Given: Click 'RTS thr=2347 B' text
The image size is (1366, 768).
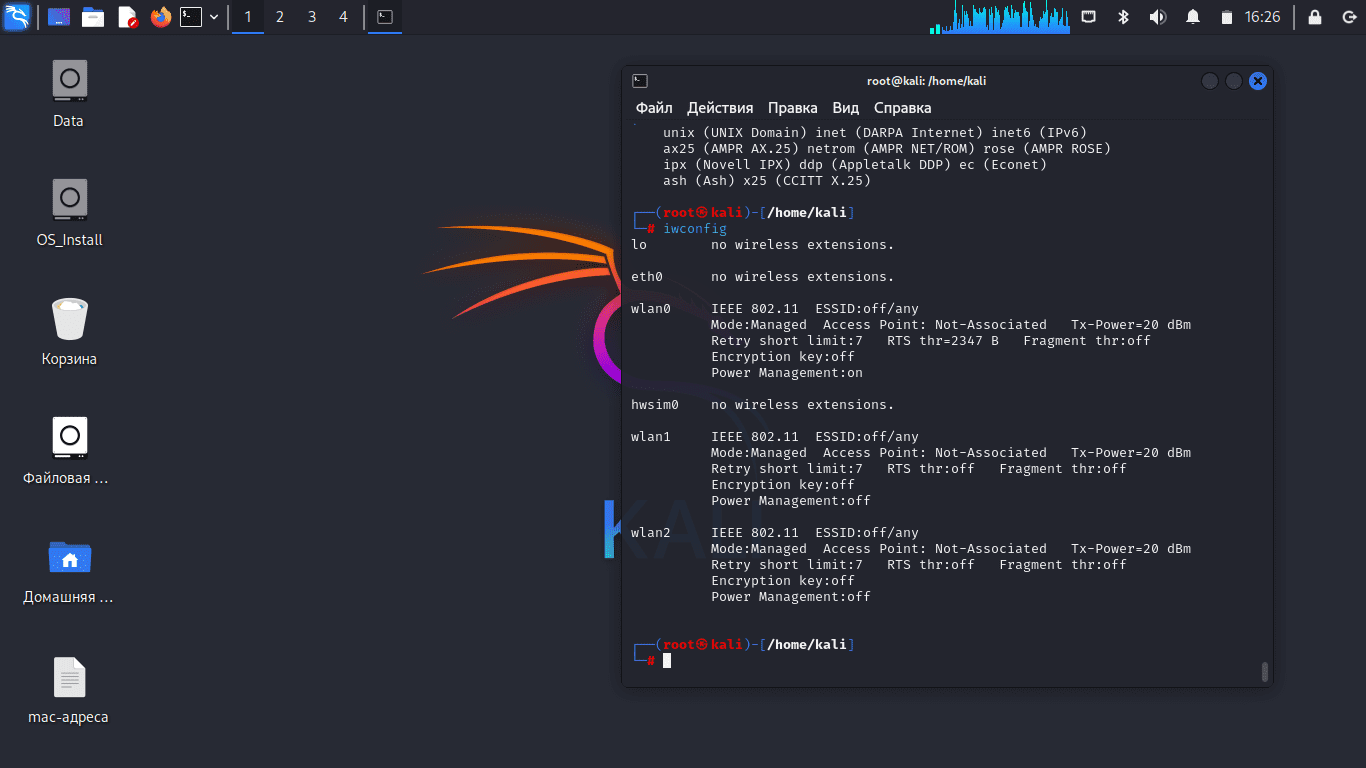Looking at the screenshot, I should (x=943, y=341).
